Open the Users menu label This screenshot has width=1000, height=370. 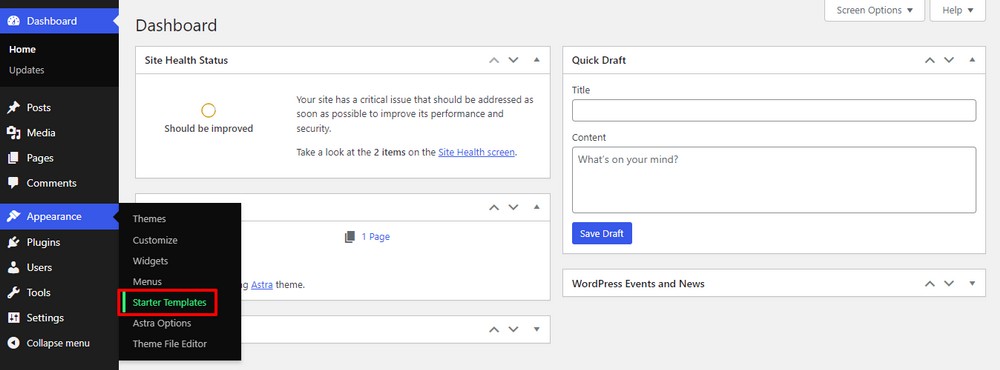coord(40,267)
